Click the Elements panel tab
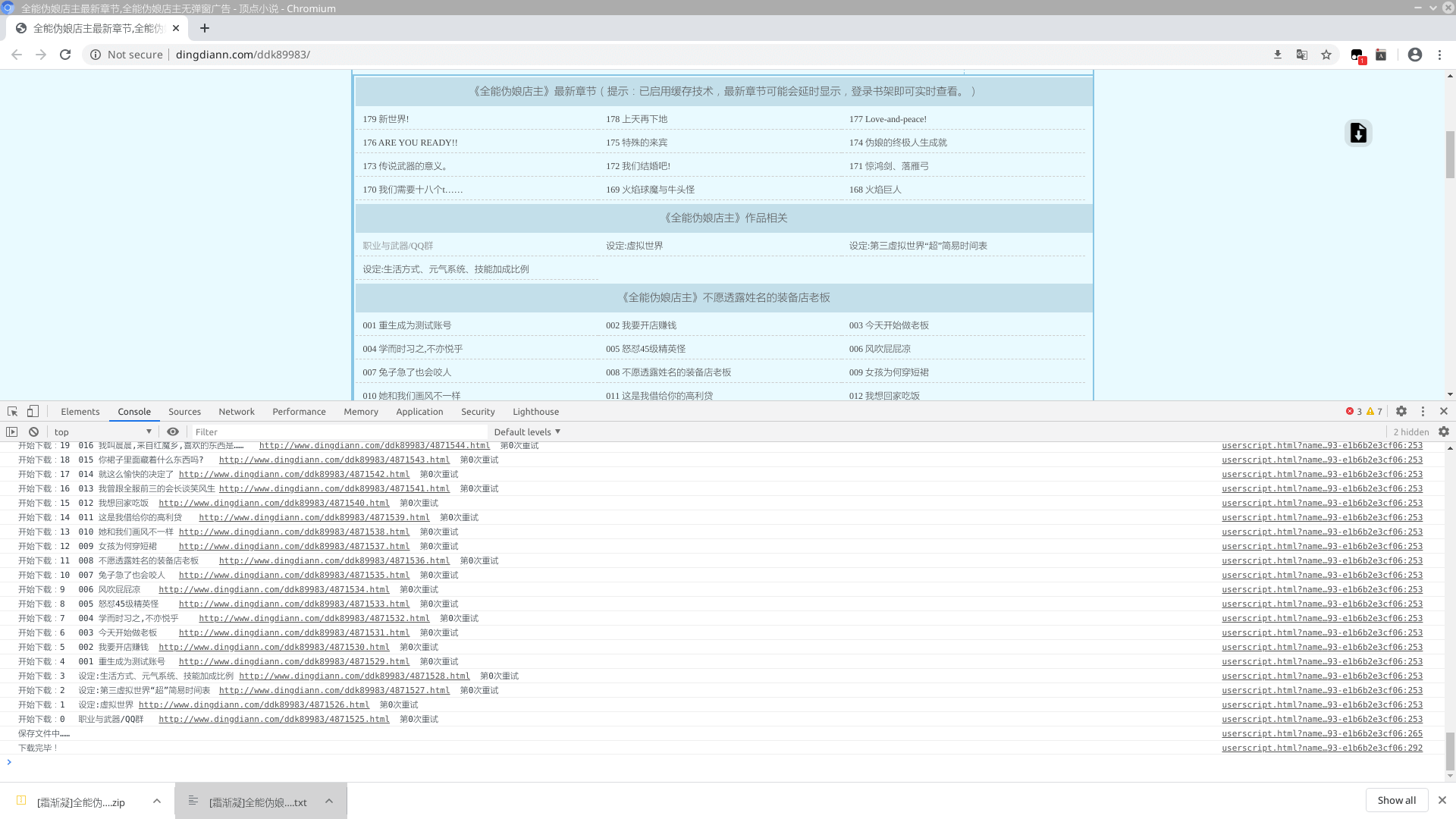 click(x=80, y=411)
